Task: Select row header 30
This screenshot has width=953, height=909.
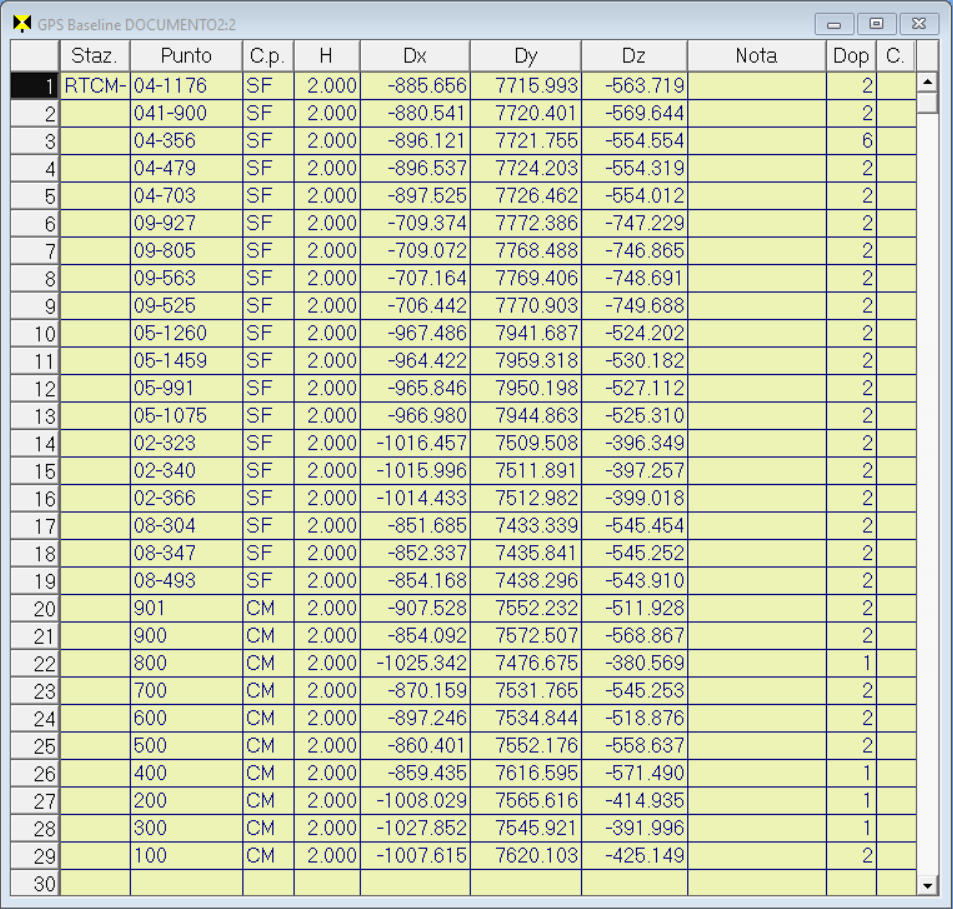Action: tap(35, 883)
